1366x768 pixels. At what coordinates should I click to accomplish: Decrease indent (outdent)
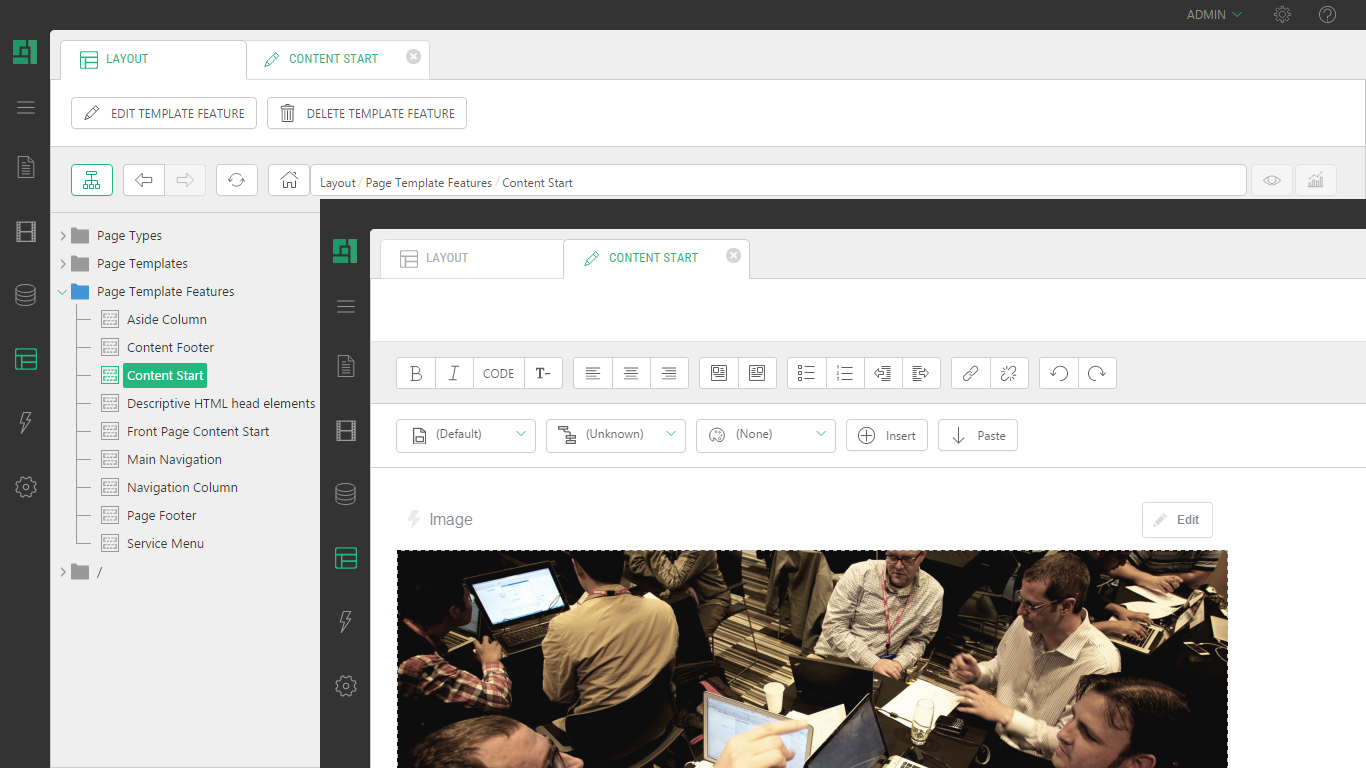(883, 373)
